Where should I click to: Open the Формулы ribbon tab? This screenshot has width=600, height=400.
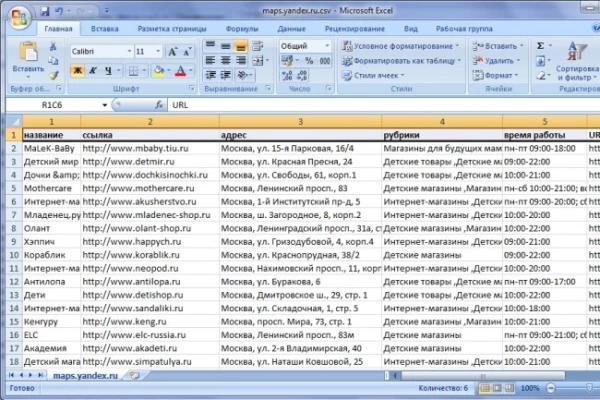[242, 29]
